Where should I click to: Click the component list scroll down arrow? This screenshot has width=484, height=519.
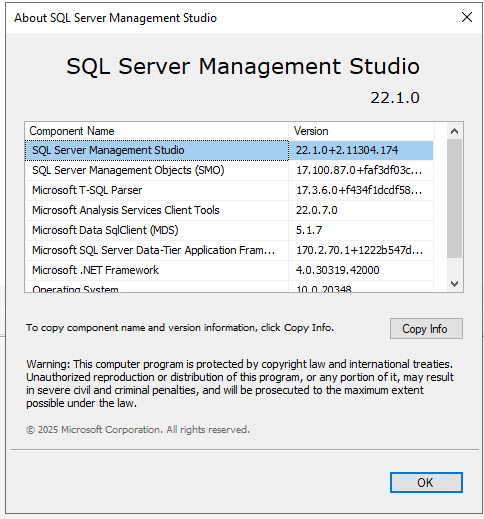tap(454, 284)
